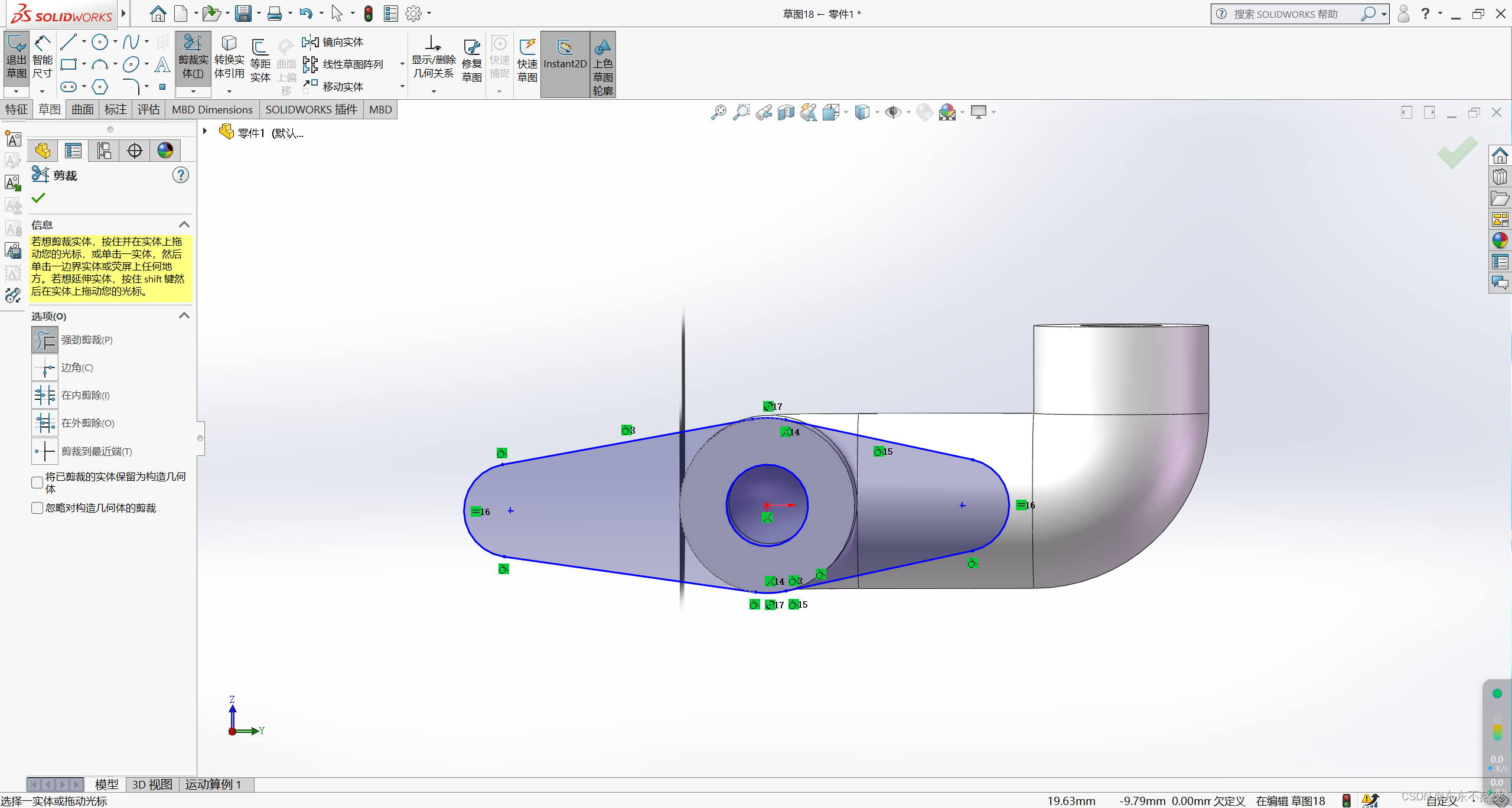Open Appearances color ball in task pane
This screenshot has width=1512, height=808.
1500,240
